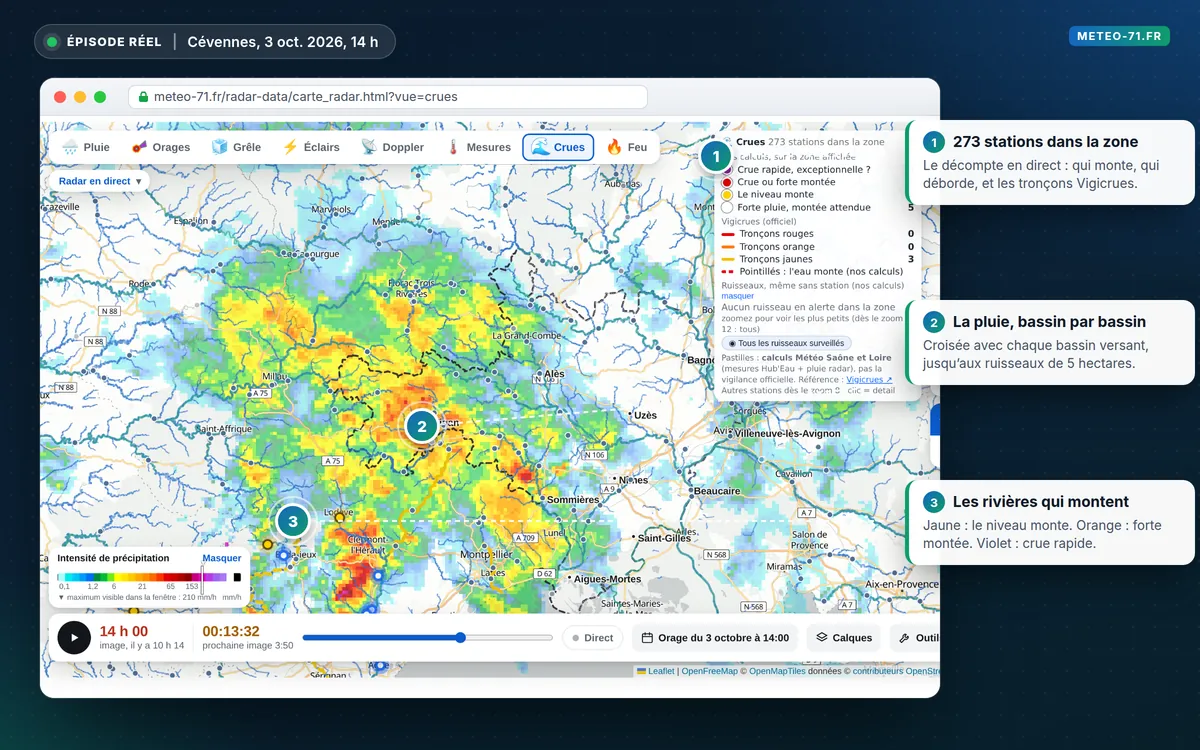The height and width of the screenshot is (750, 1200).
Task: Click the Orage du 3 octobre à 14:00 button
Action: pyautogui.click(x=715, y=638)
